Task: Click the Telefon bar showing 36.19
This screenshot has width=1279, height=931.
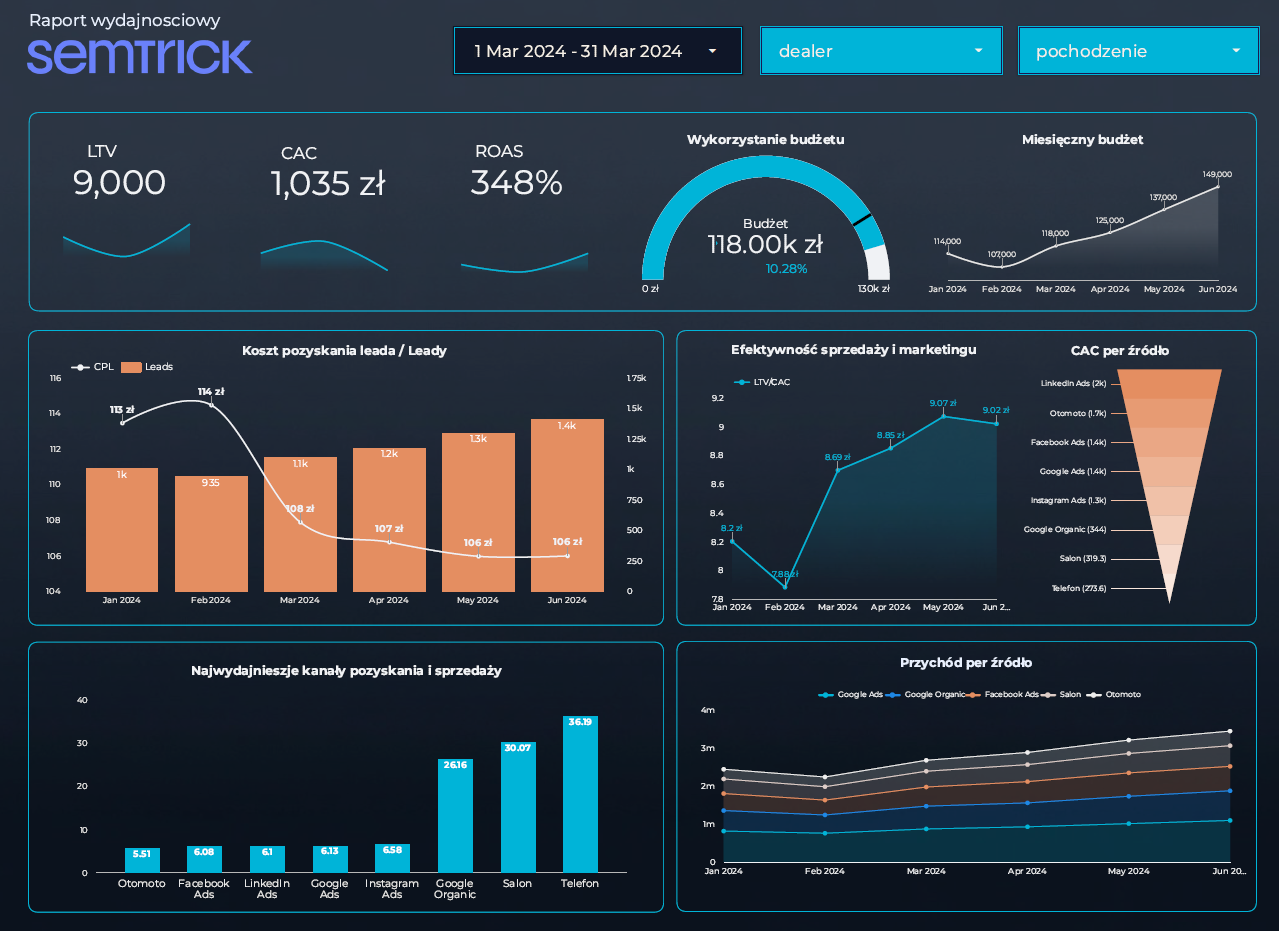Action: 579,790
